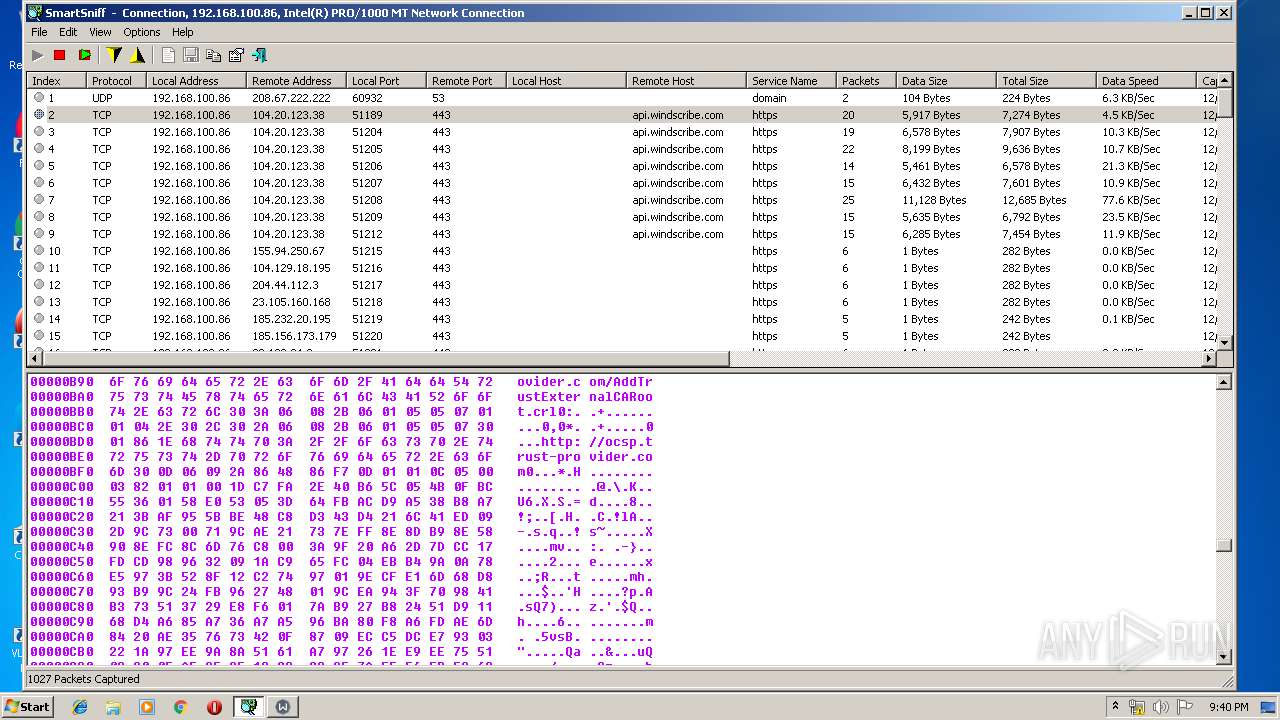Image resolution: width=1280 pixels, height=720 pixels.
Task: Click row 6 connection status circle icon
Action: click(39, 183)
